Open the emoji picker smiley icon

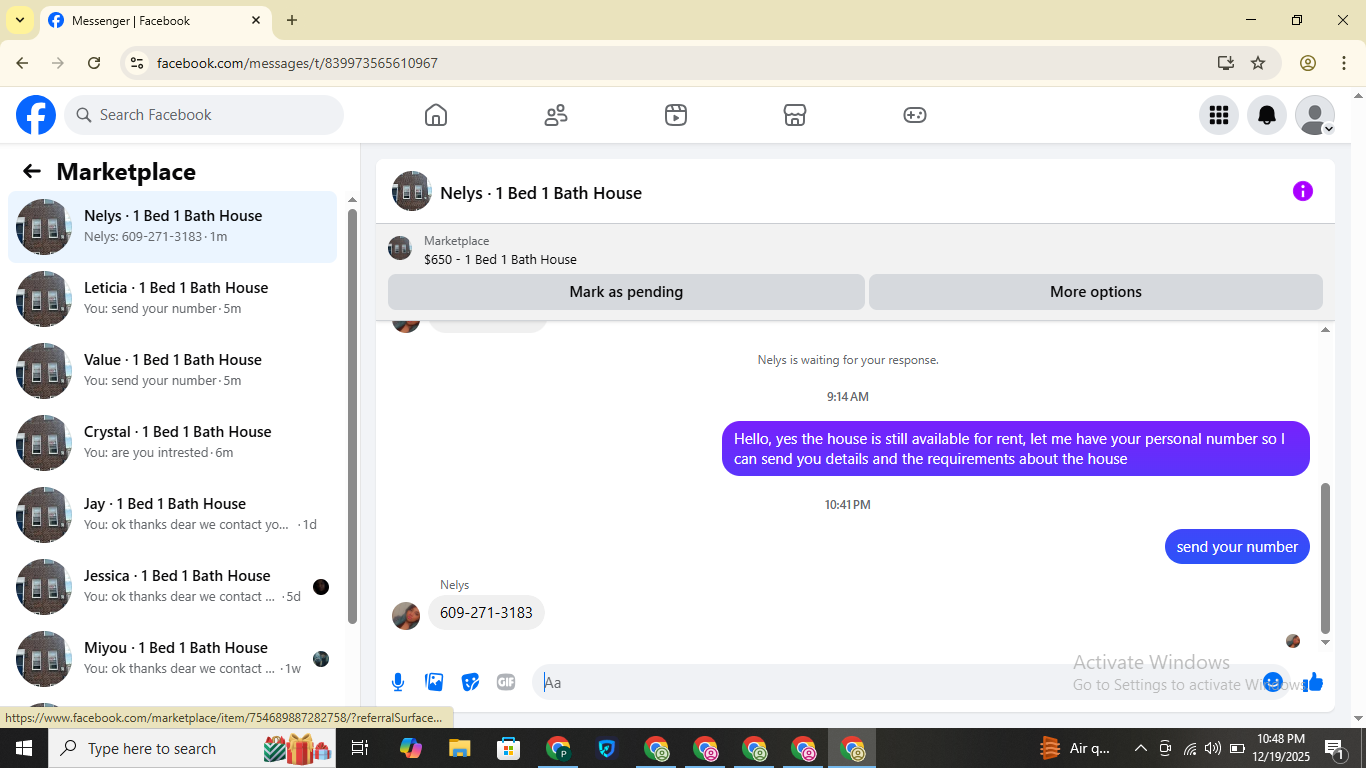[1273, 682]
